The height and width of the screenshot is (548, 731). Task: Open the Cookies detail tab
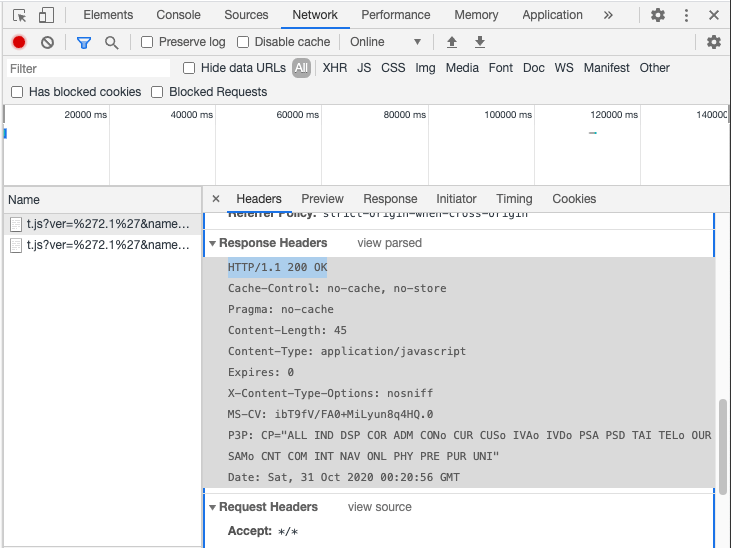(574, 199)
